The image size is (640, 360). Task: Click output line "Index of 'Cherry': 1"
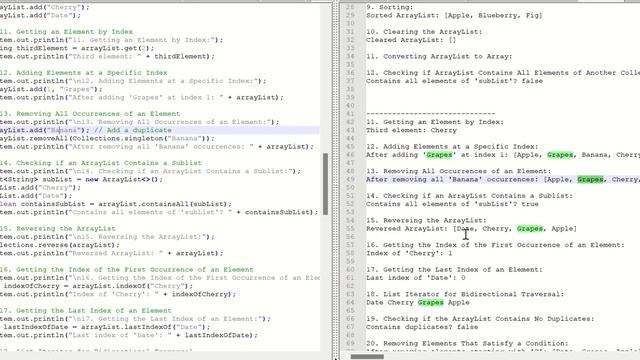tap(409, 253)
